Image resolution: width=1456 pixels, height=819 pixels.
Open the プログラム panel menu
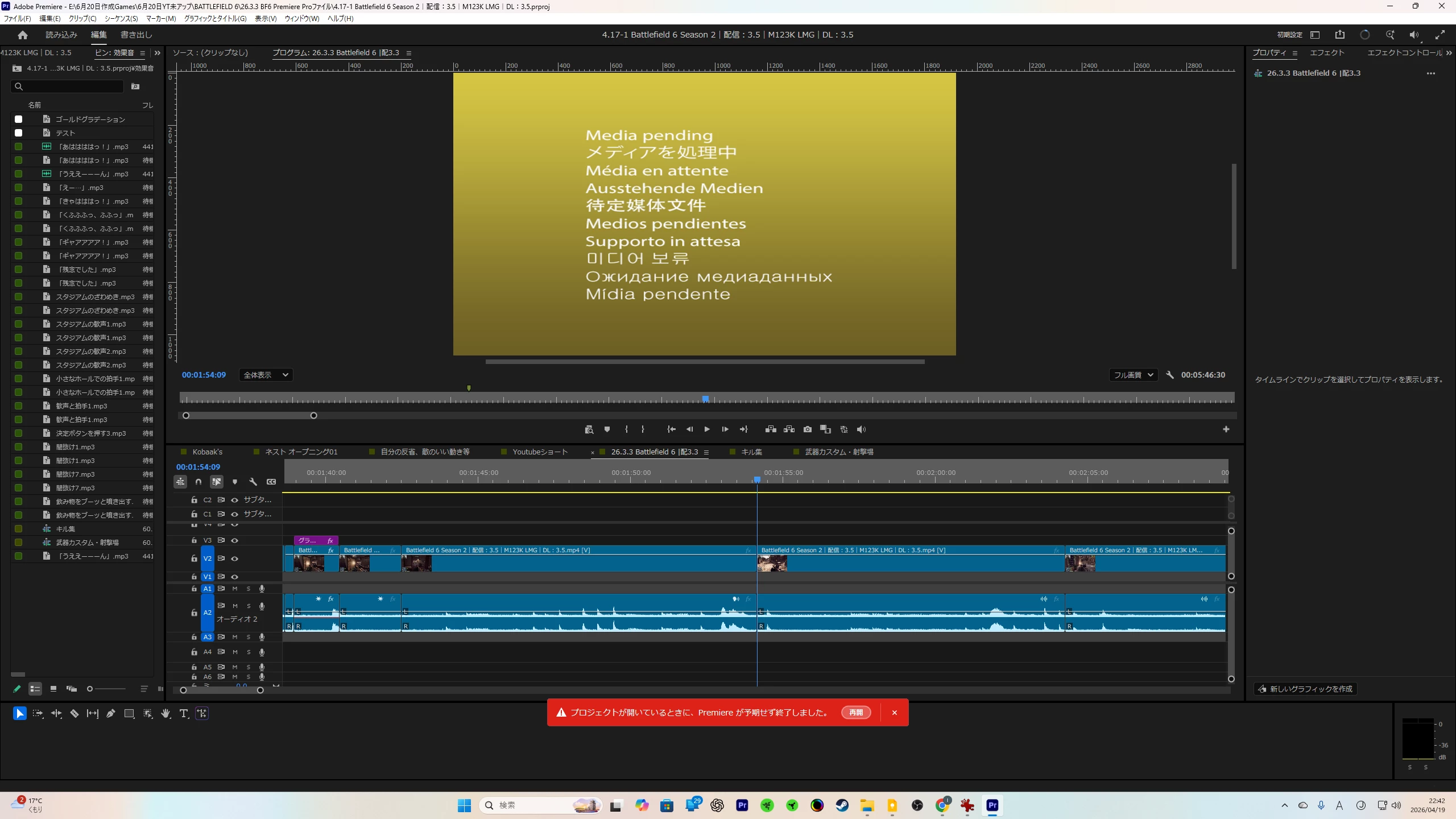408,53
